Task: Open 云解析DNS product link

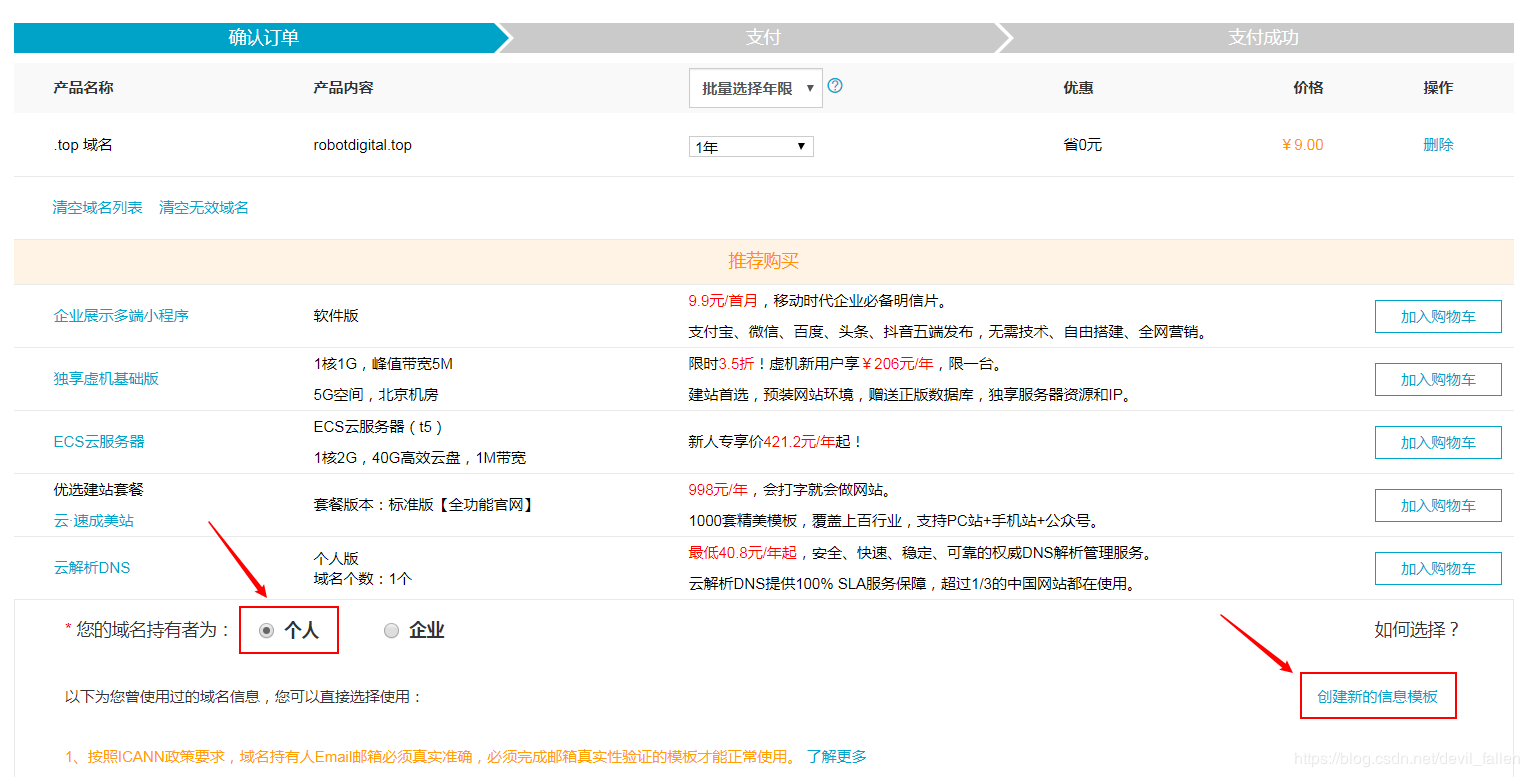Action: tap(92, 568)
